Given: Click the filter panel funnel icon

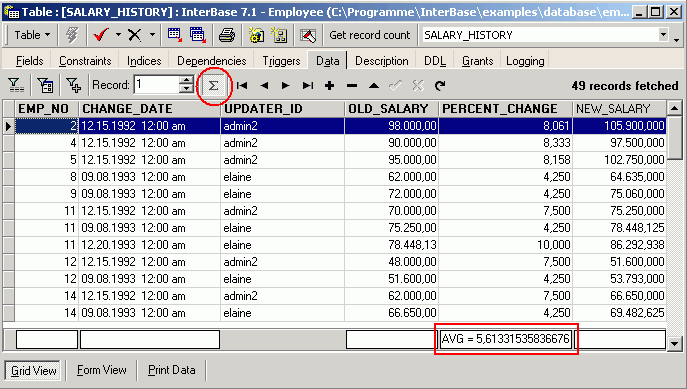Looking at the screenshot, I should [16, 85].
